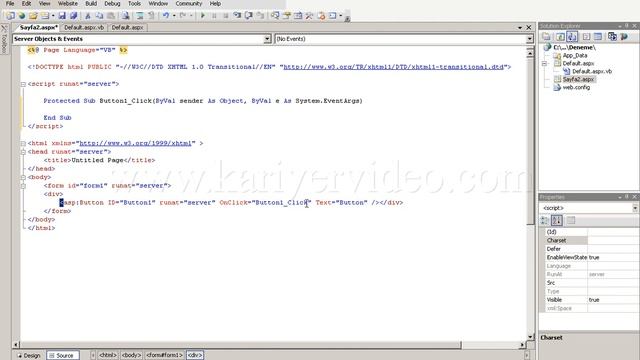
Task: Open the Debug menu
Action: [x=112, y=4]
